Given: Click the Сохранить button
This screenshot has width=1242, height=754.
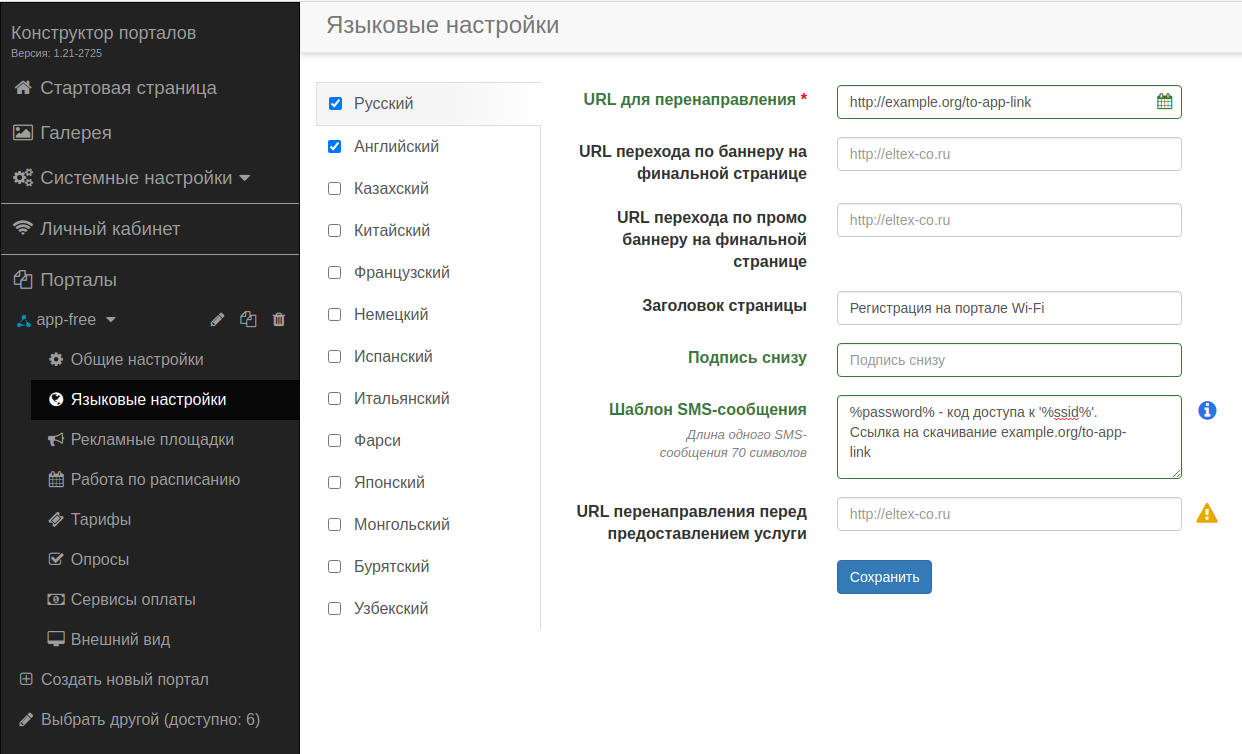Looking at the screenshot, I should [x=884, y=577].
